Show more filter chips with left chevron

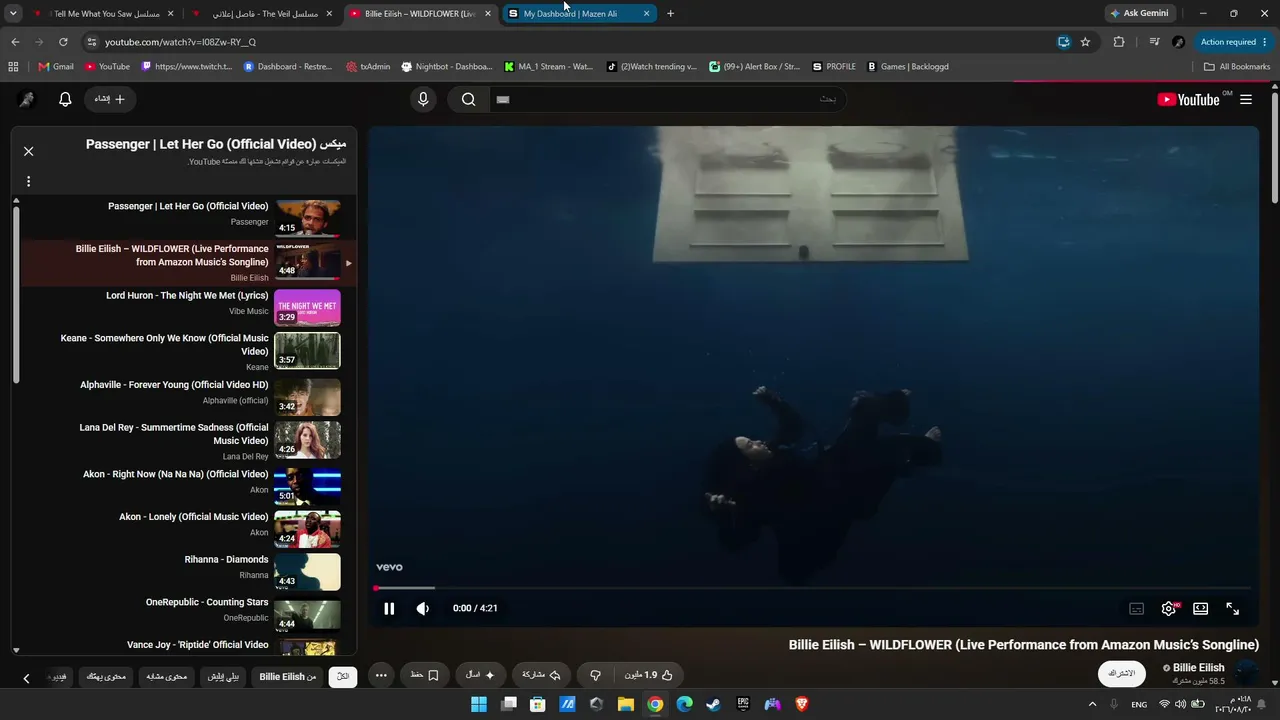pos(26,678)
